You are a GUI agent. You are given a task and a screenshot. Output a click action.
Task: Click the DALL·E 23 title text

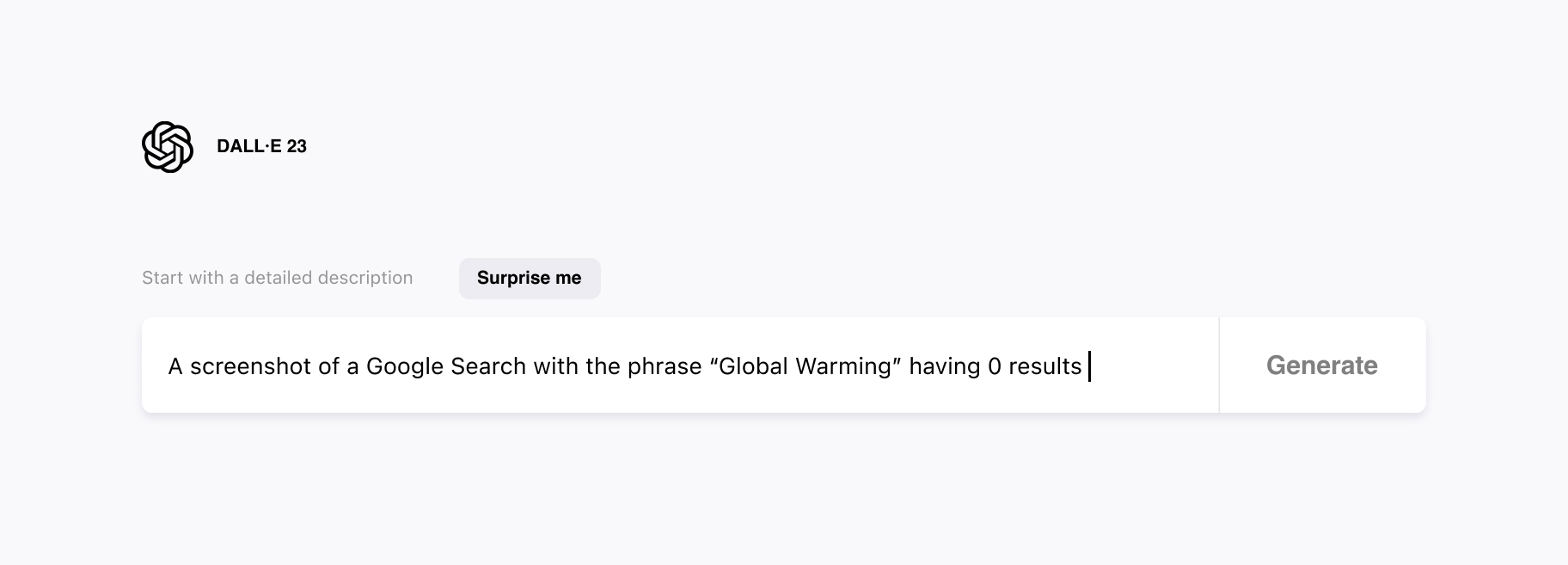pyautogui.click(x=261, y=146)
